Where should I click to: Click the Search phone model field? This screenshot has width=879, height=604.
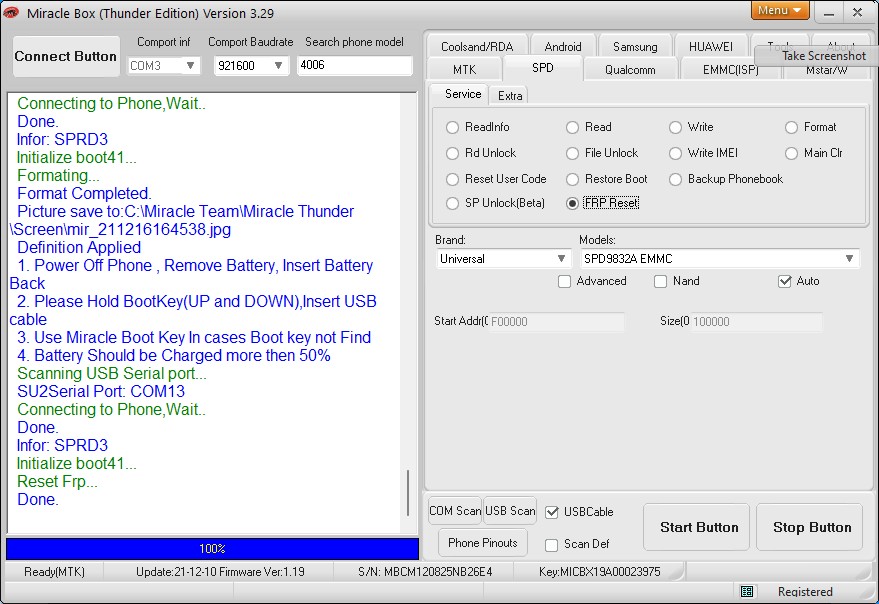click(x=354, y=65)
